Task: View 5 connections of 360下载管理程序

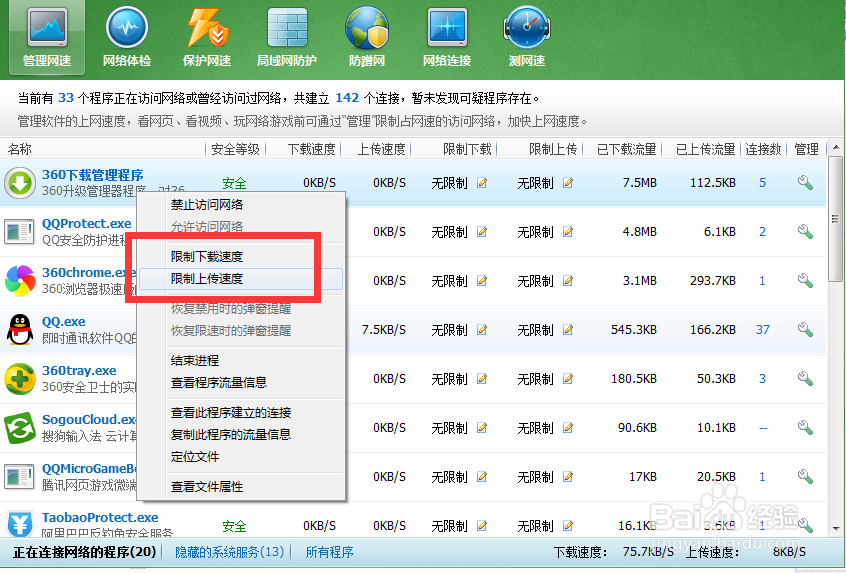Action: pos(762,183)
